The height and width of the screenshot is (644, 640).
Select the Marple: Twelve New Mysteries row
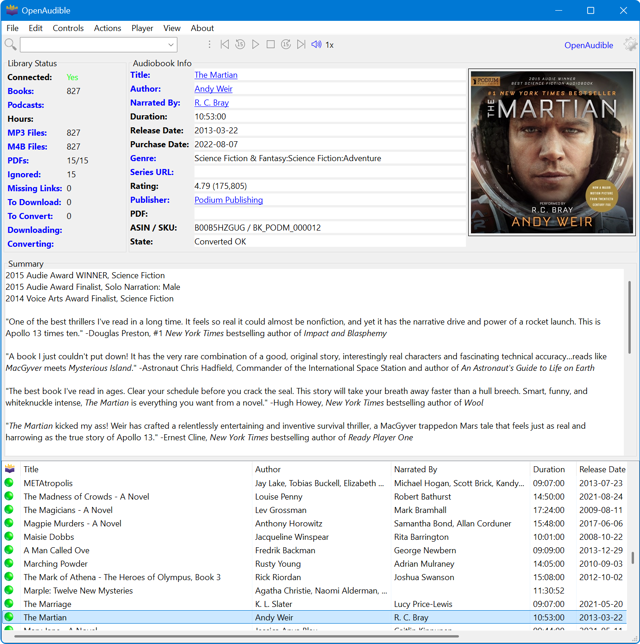[315, 591]
